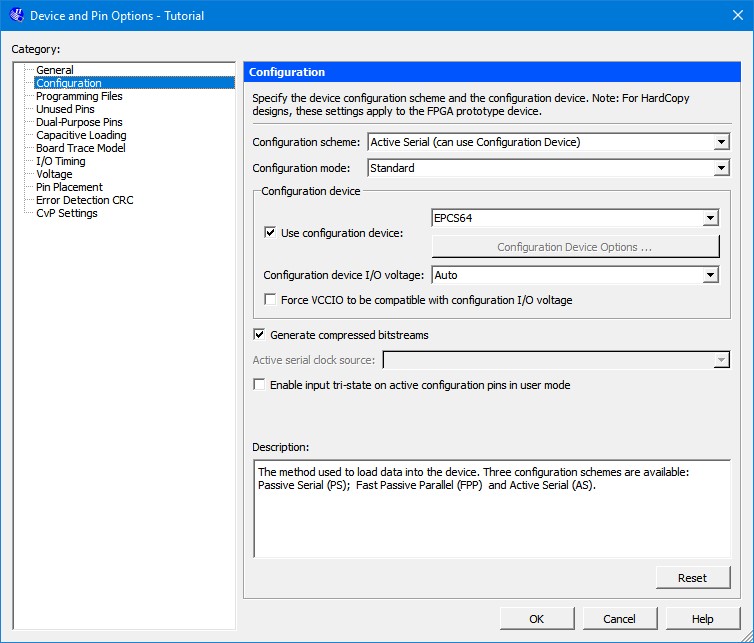Uncheck Use configuration device checkbox
The width and height of the screenshot is (754, 643).
(270, 233)
